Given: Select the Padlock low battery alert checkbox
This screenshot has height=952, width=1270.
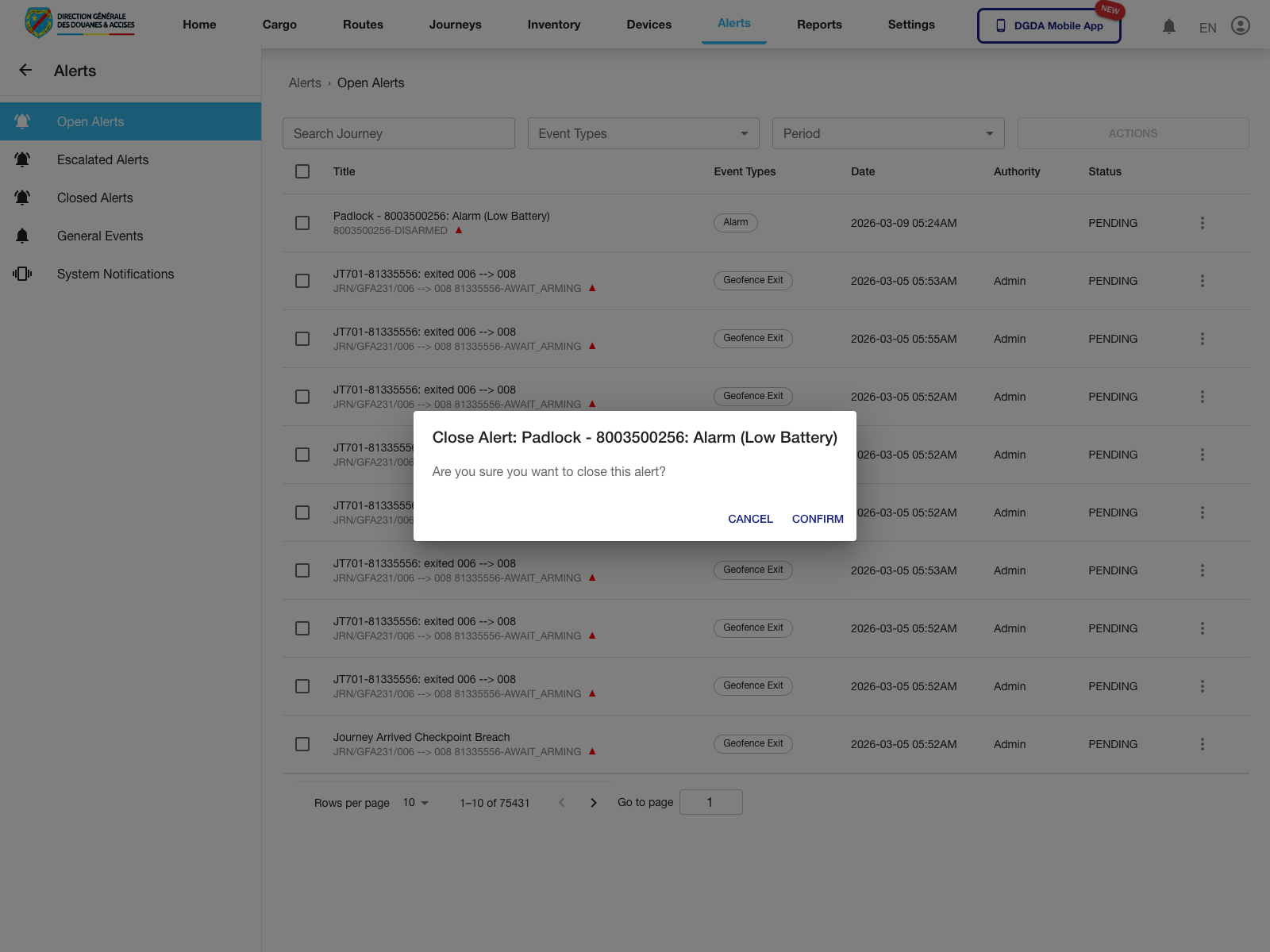Looking at the screenshot, I should click(x=302, y=223).
